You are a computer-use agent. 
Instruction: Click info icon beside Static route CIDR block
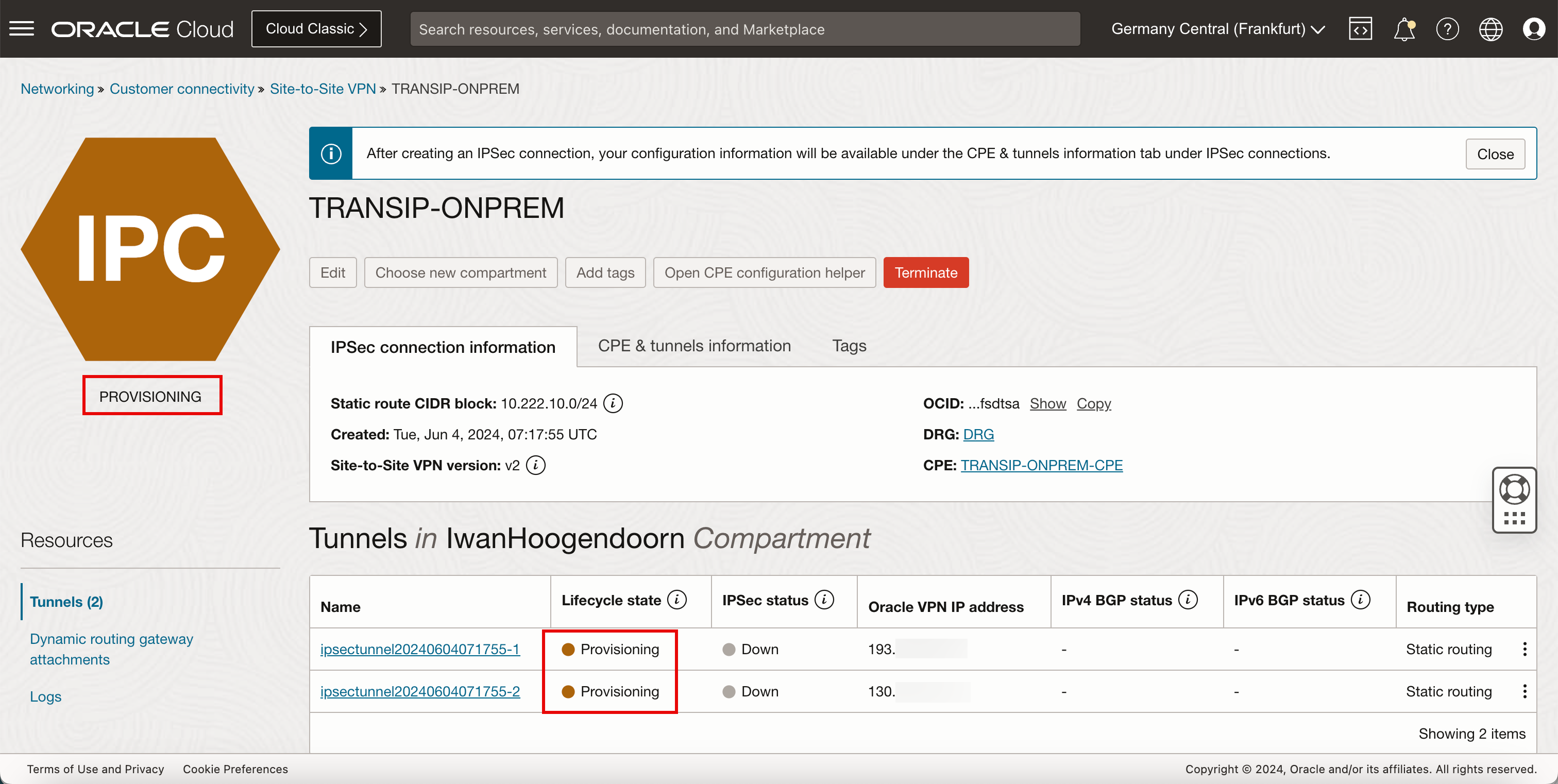point(613,403)
